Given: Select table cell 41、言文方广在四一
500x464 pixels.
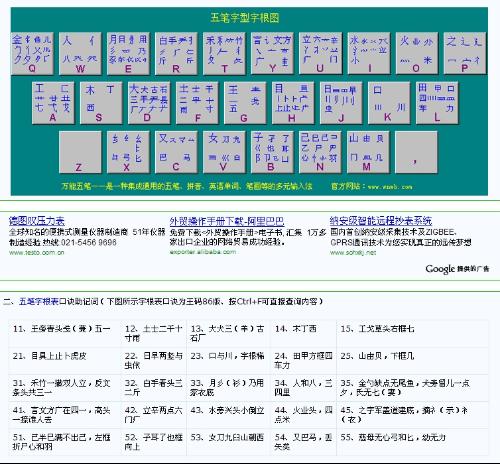Looking at the screenshot, I should 65,415.
